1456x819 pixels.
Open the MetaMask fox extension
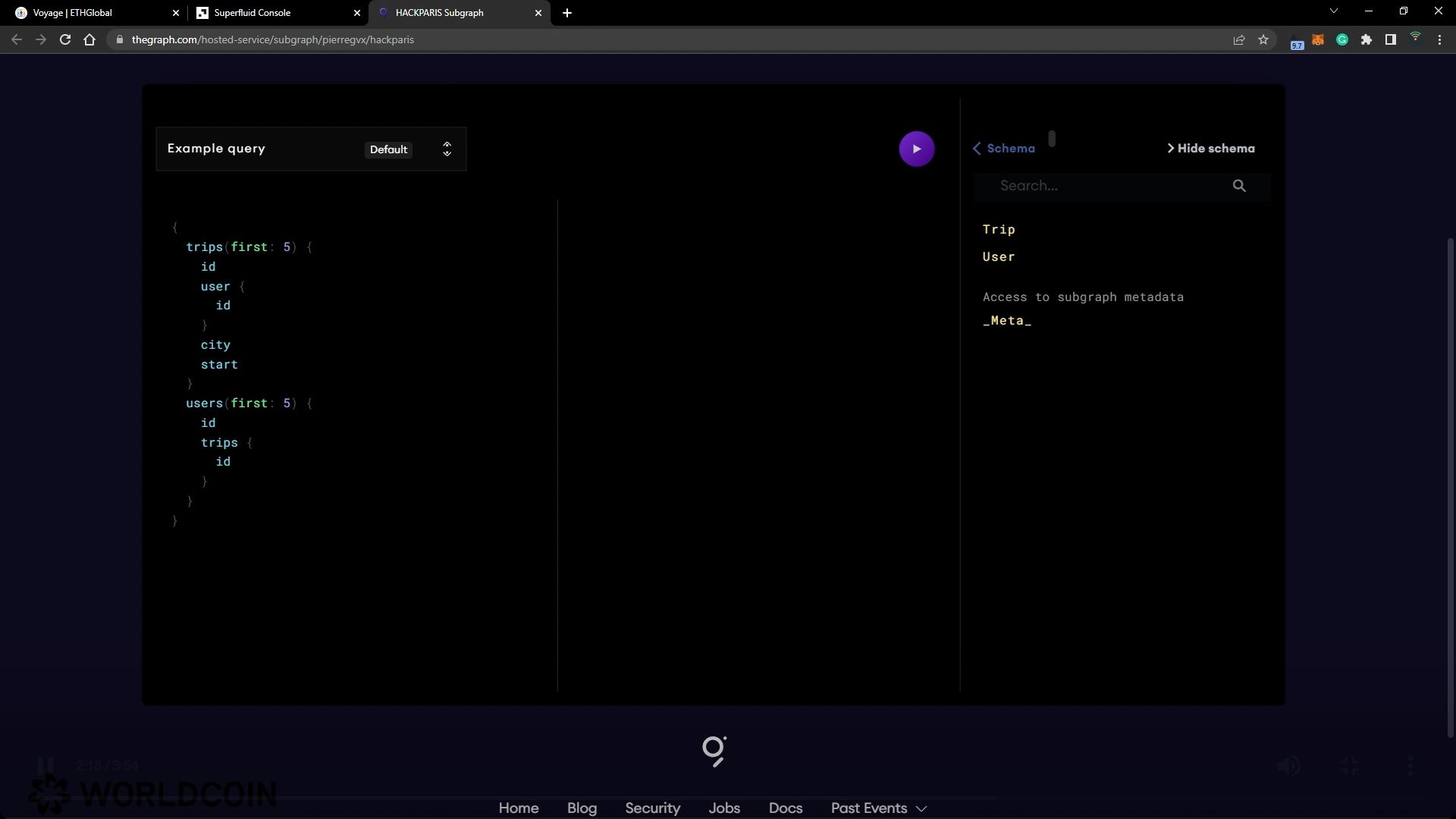(1318, 39)
